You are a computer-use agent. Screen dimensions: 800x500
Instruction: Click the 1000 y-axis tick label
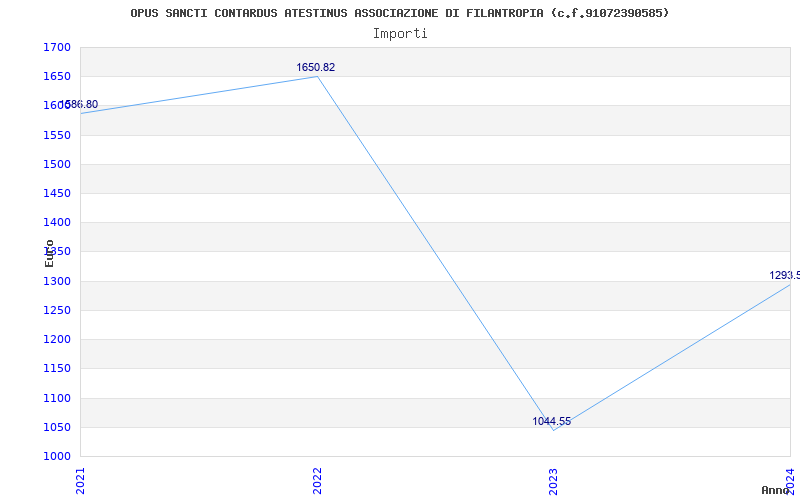(57, 456)
